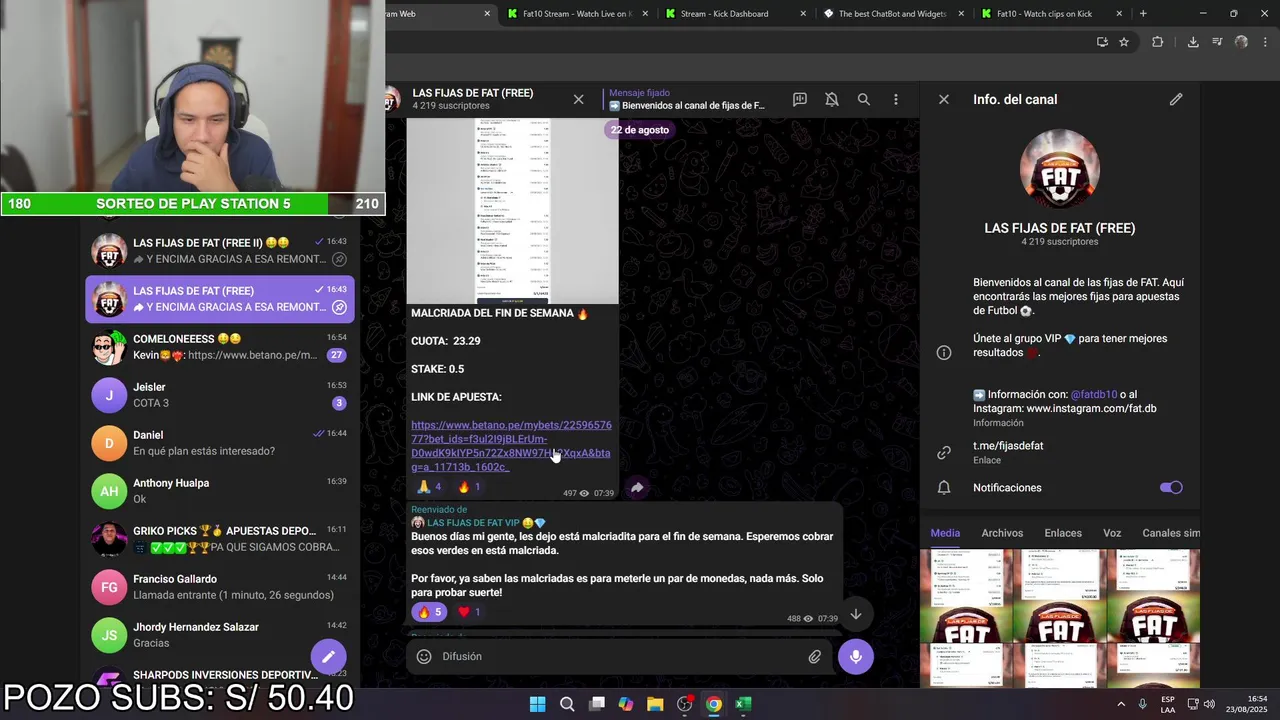1280x720 pixels.
Task: Open the GRIKO PICKS chat
Action: point(220,539)
